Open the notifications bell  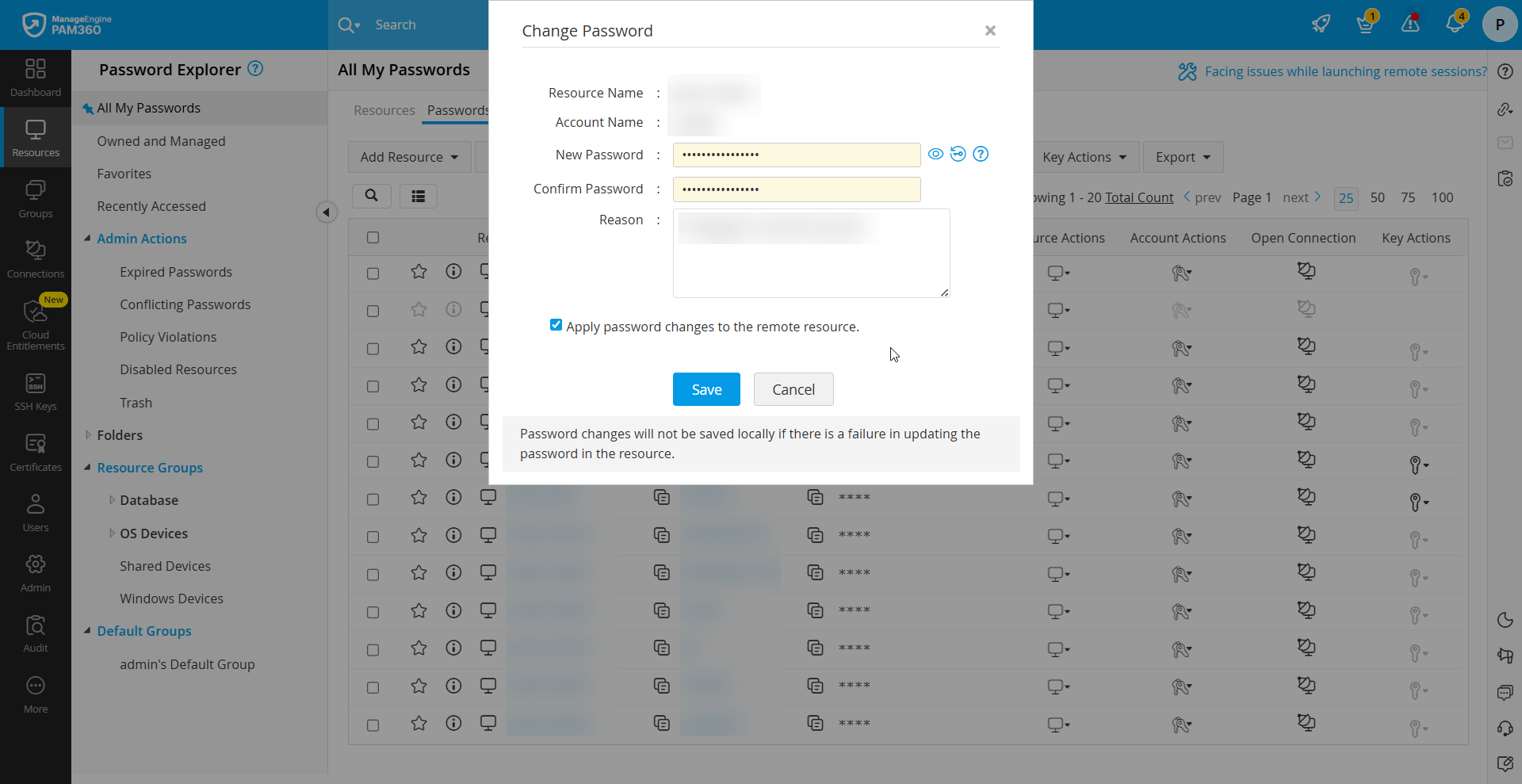(1455, 24)
